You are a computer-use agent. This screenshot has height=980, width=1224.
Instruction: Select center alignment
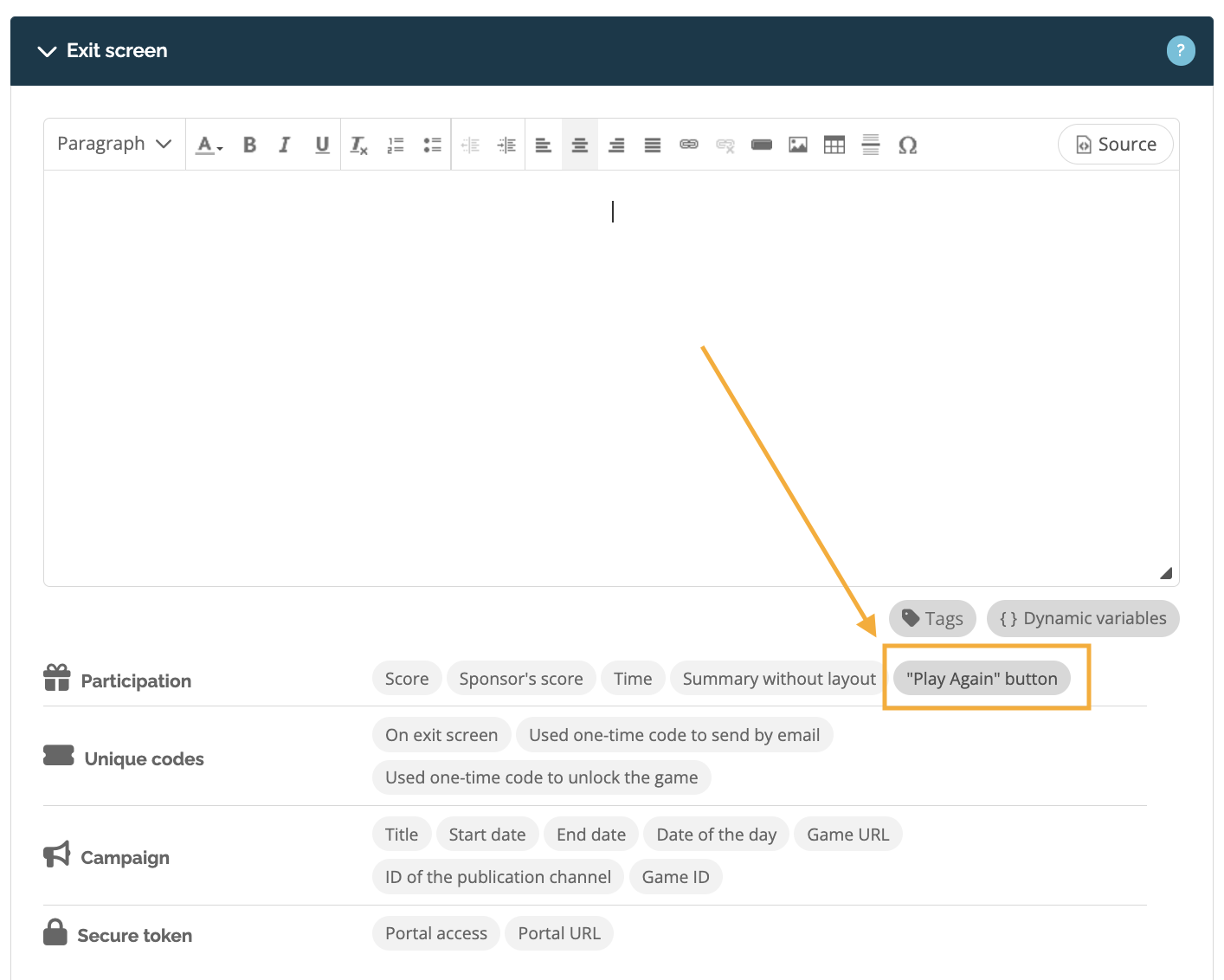580,145
